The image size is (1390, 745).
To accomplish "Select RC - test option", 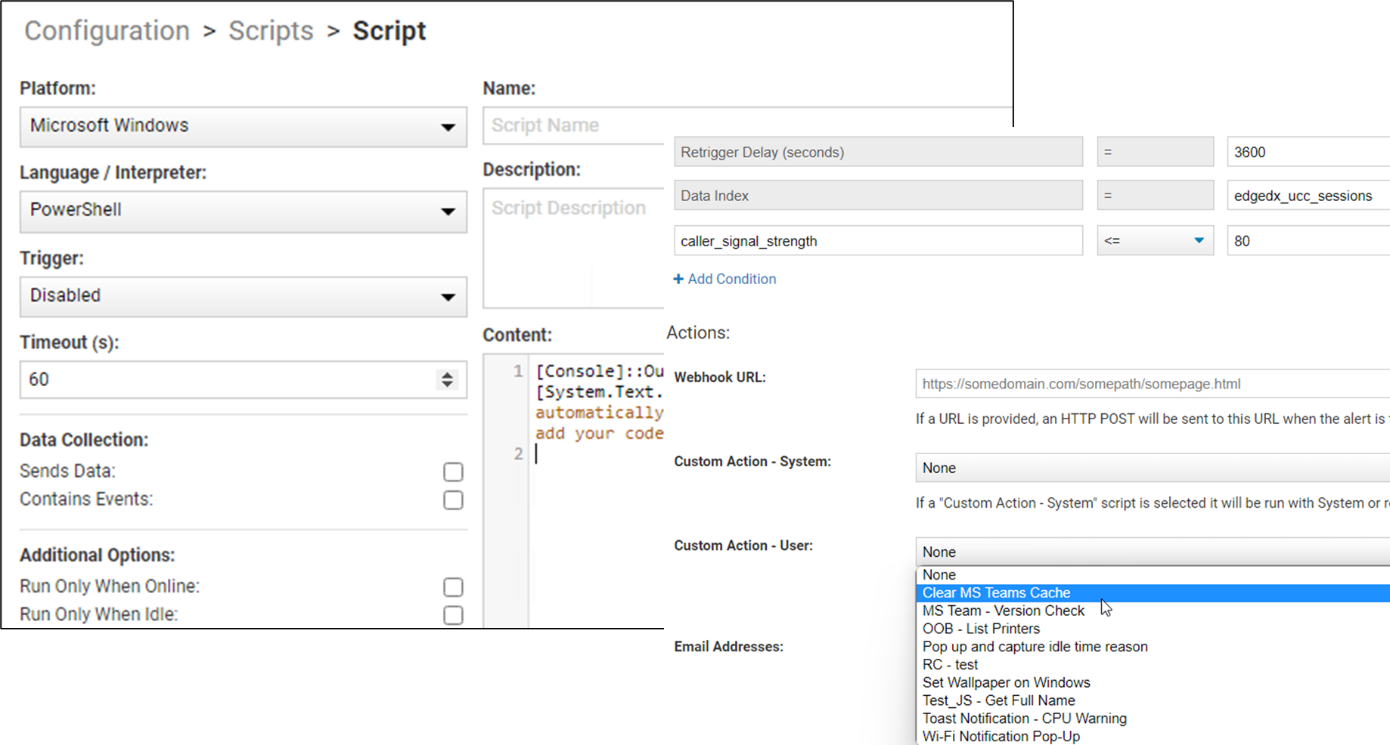I will (1153, 665).
